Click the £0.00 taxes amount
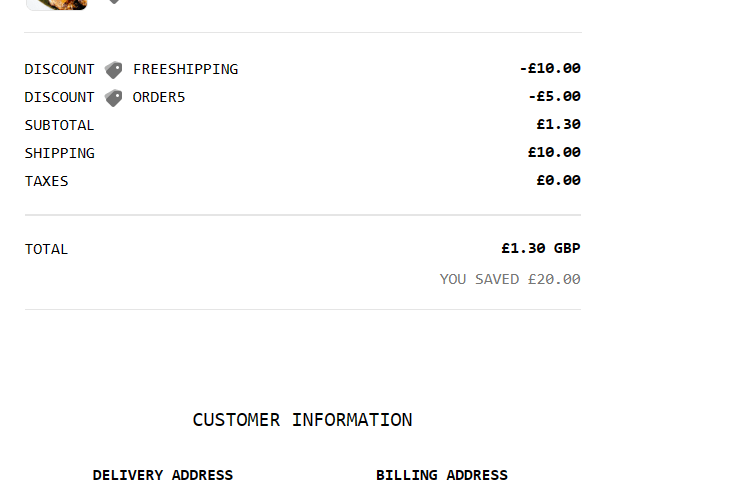Image resolution: width=730 pixels, height=494 pixels. click(x=558, y=180)
